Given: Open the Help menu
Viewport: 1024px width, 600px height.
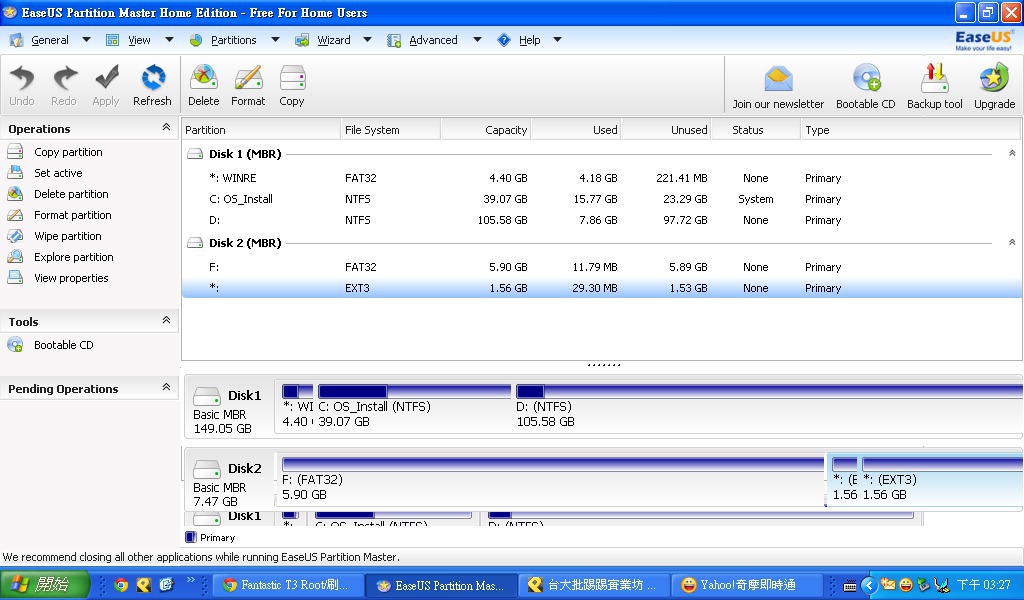Looking at the screenshot, I should pyautogui.click(x=530, y=40).
